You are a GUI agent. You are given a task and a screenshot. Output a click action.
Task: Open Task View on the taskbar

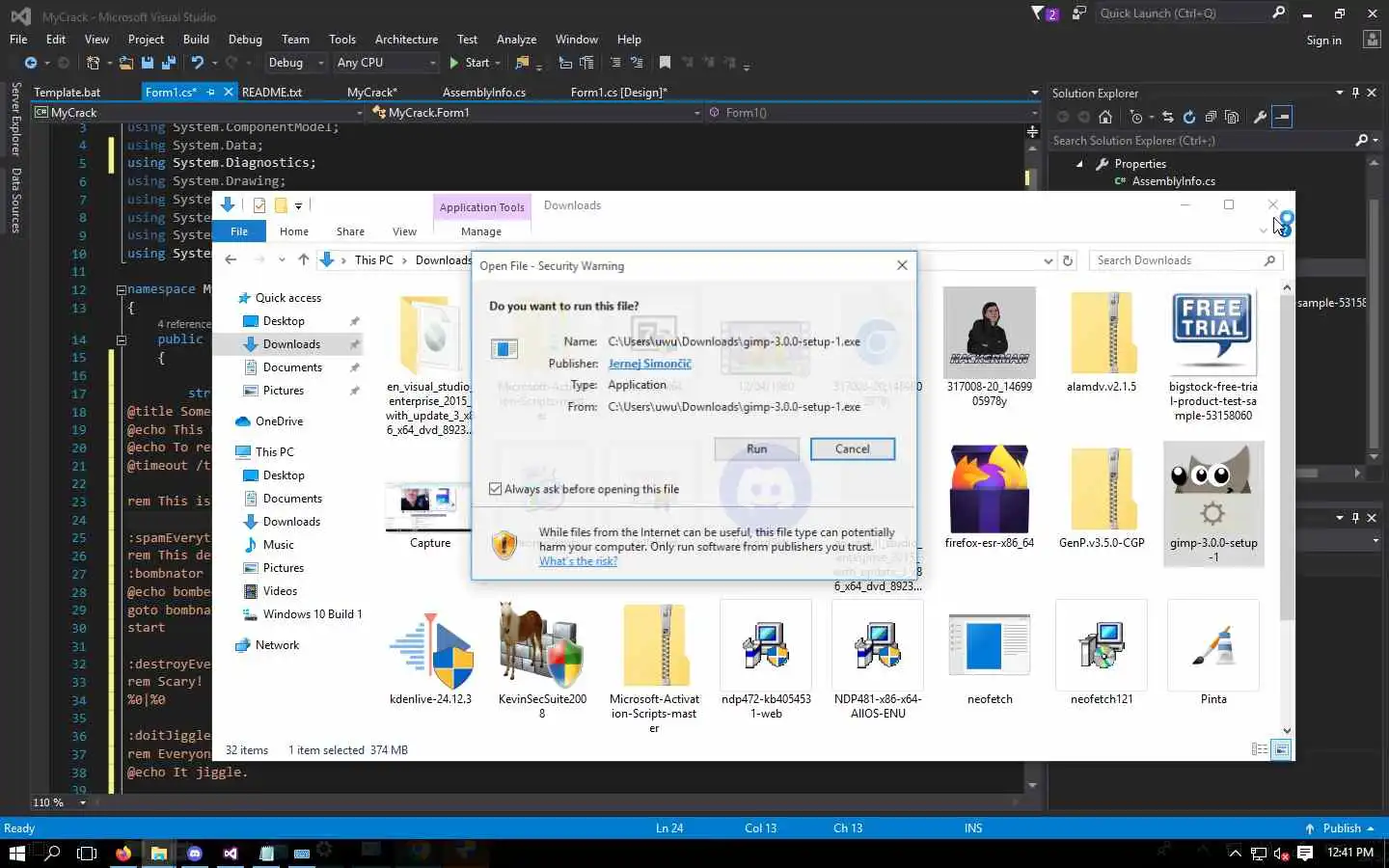point(87,853)
